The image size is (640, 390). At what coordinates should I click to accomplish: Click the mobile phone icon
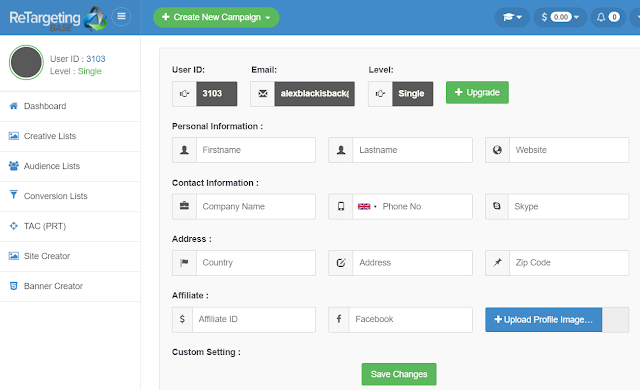341,206
